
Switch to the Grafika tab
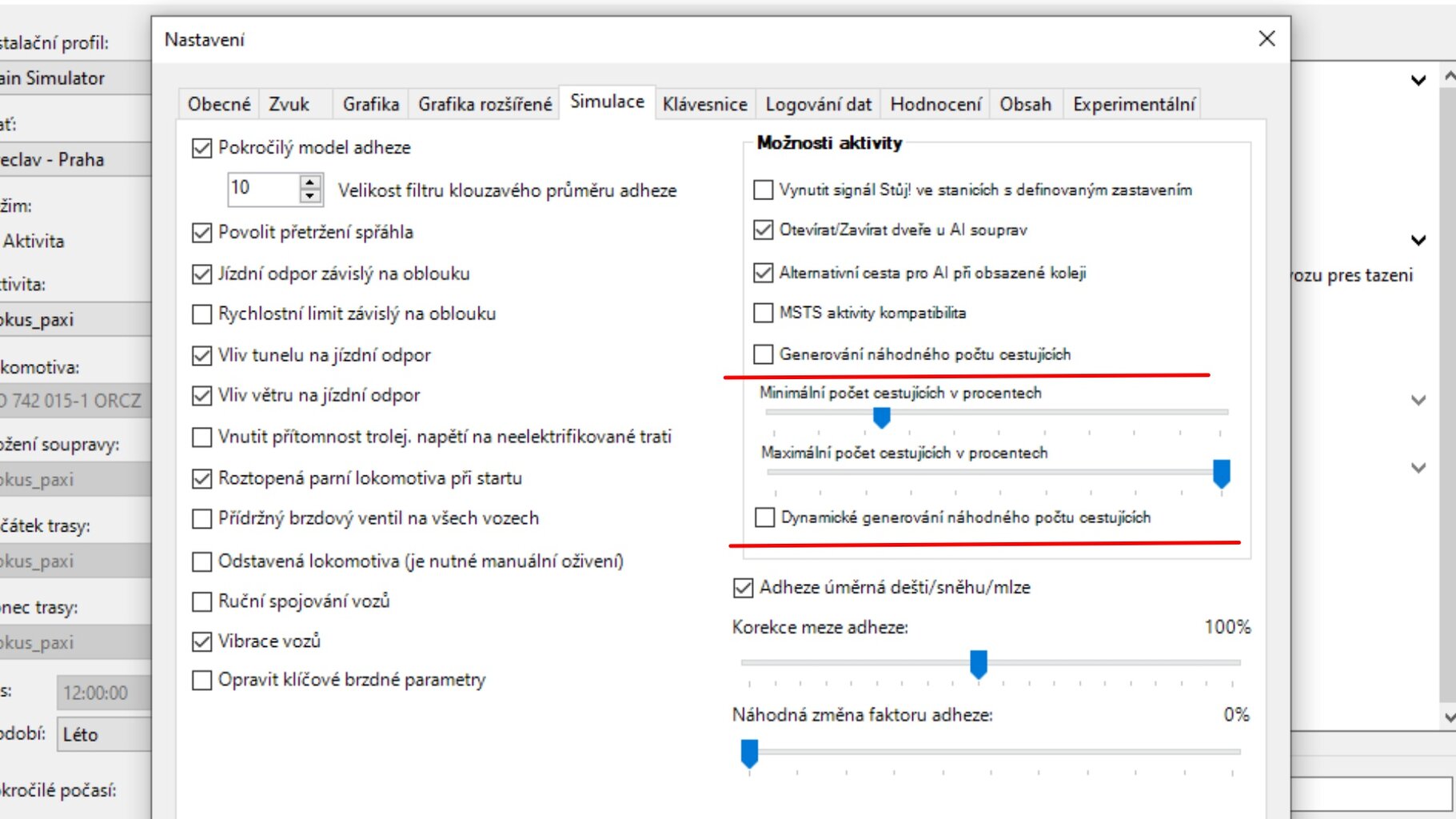370,104
